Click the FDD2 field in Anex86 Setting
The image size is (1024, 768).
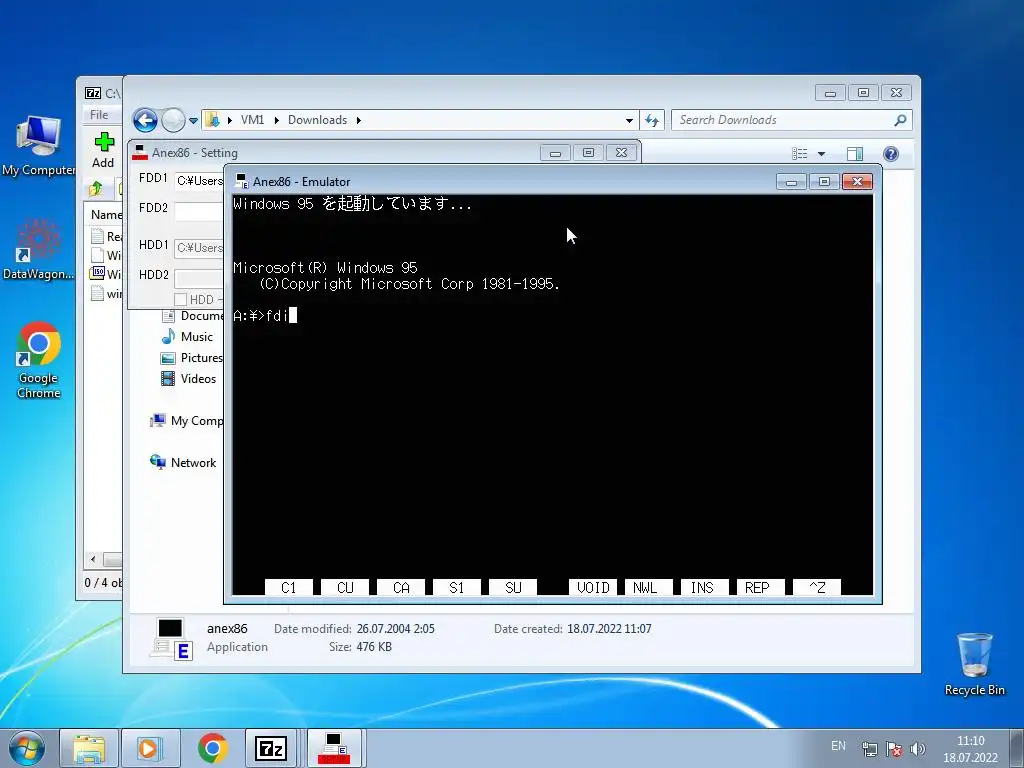point(199,212)
